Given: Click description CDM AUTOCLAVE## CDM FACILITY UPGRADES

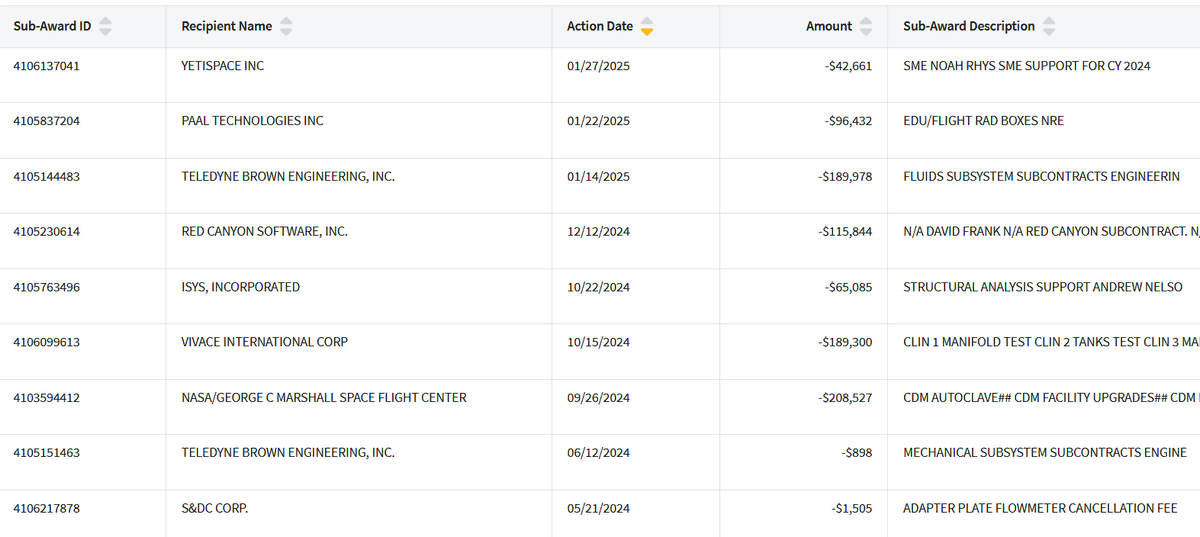Looking at the screenshot, I should (x=1051, y=397).
